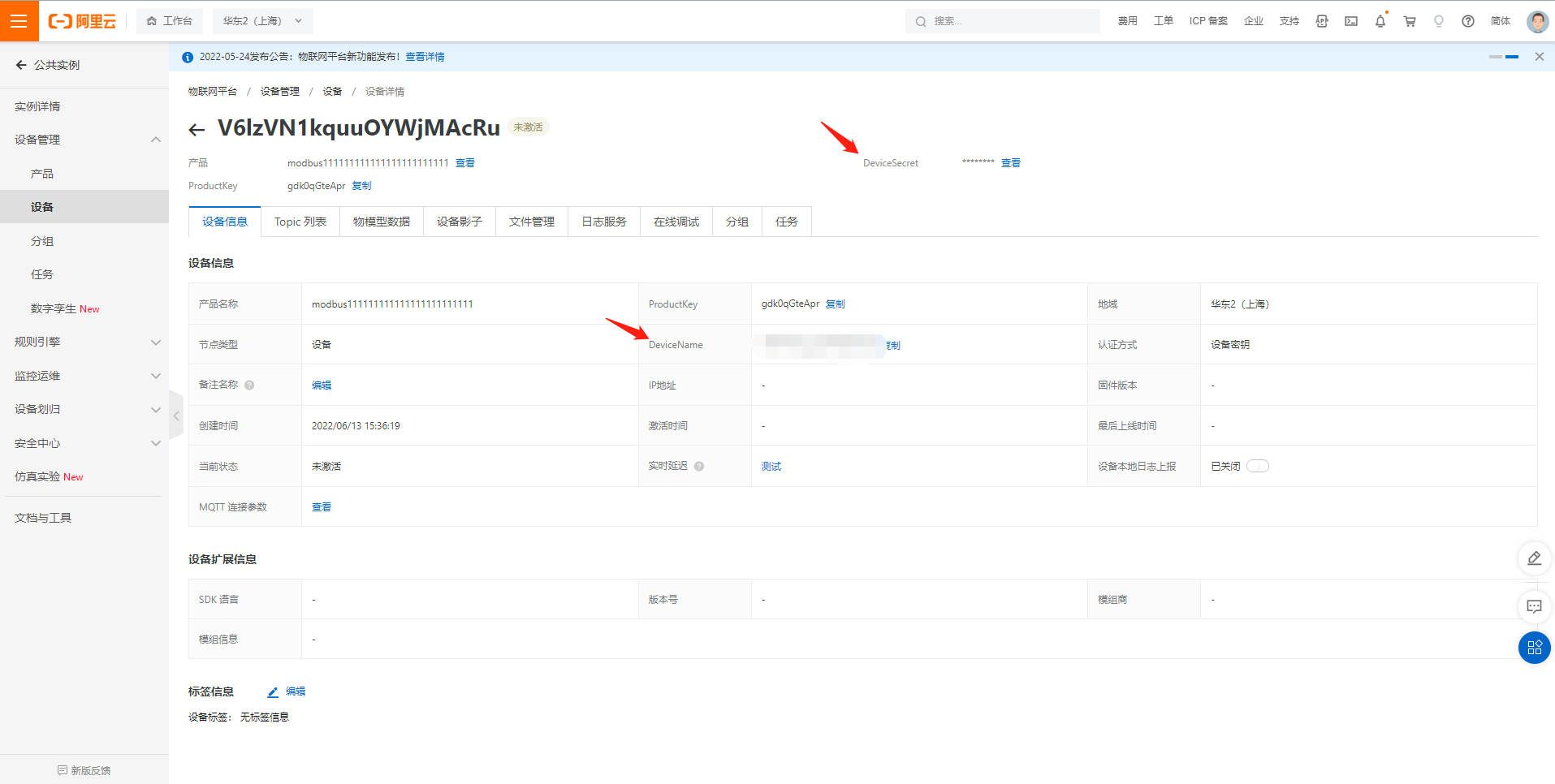The image size is (1555, 784).
Task: Open the shopping cart icon
Action: (1409, 21)
